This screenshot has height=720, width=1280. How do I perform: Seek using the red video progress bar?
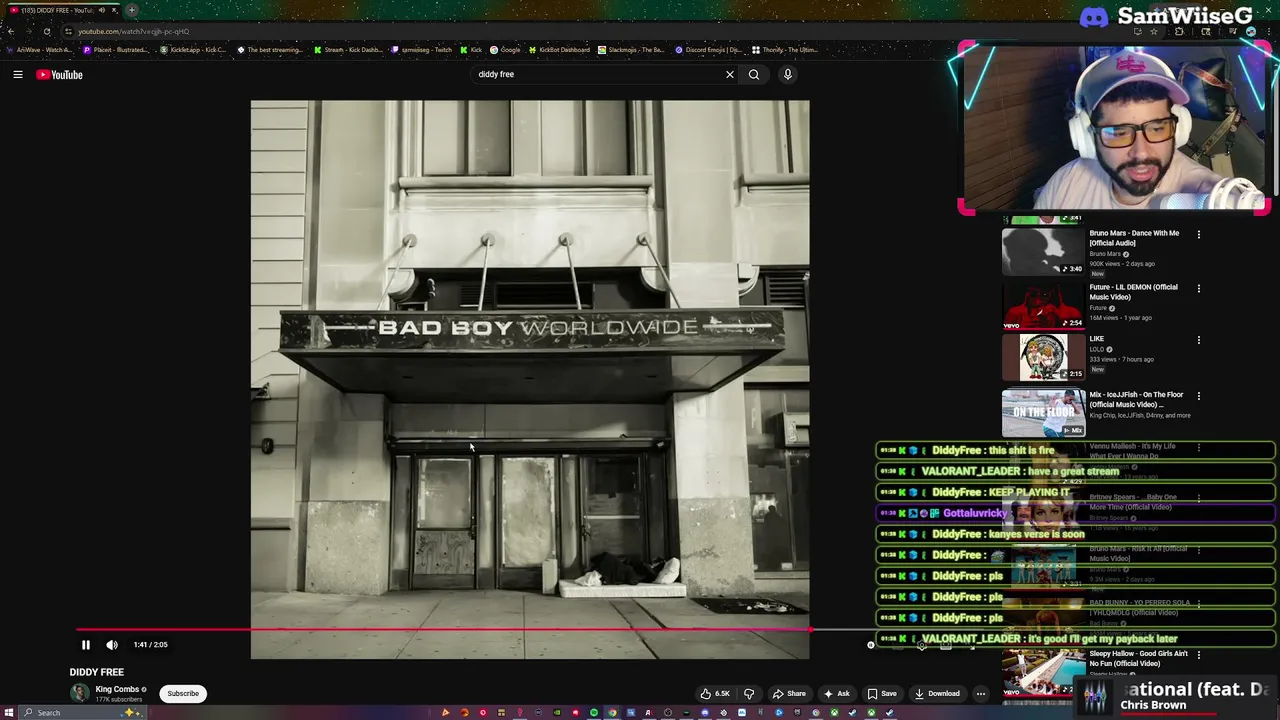pos(443,630)
